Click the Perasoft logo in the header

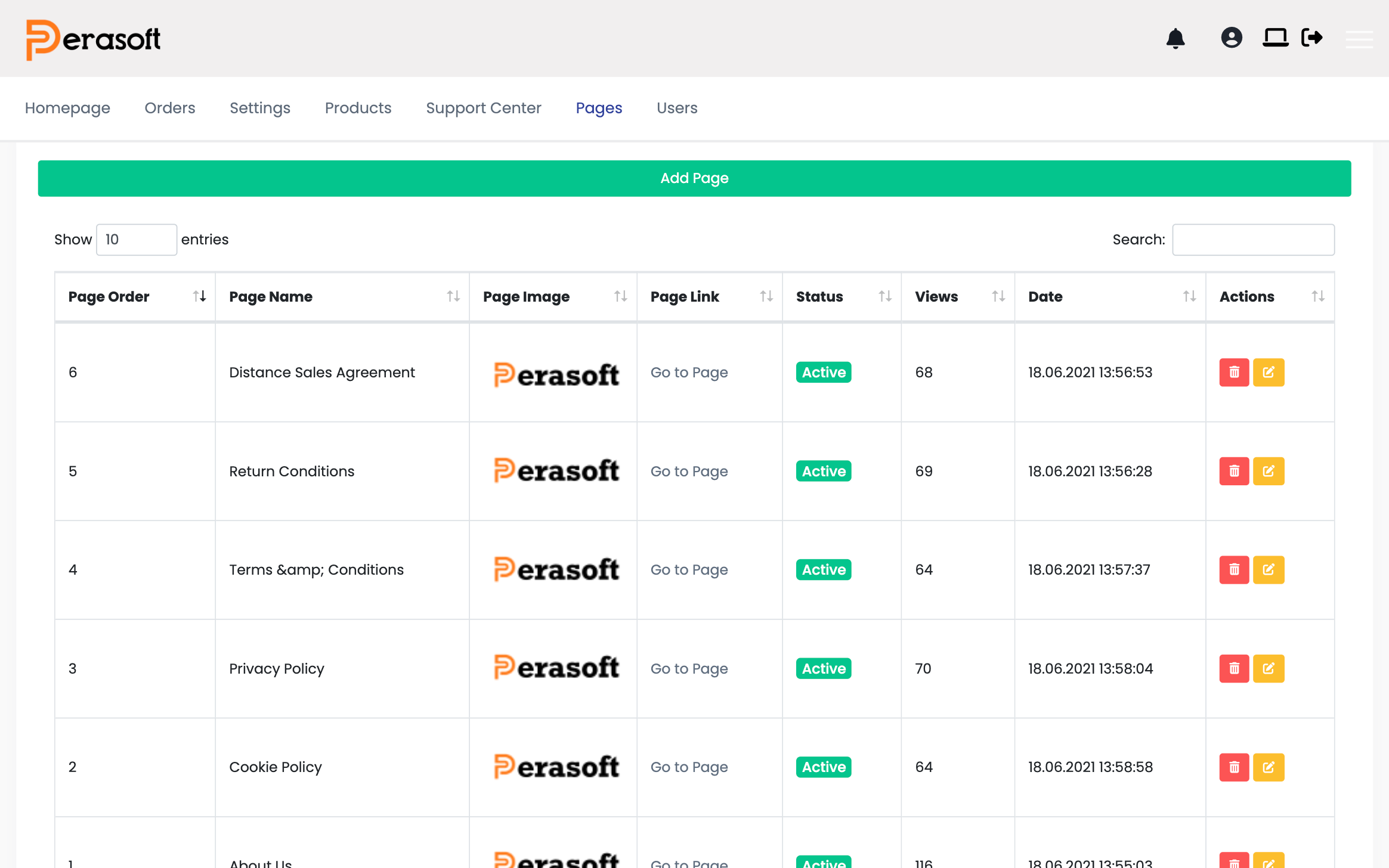point(94,39)
